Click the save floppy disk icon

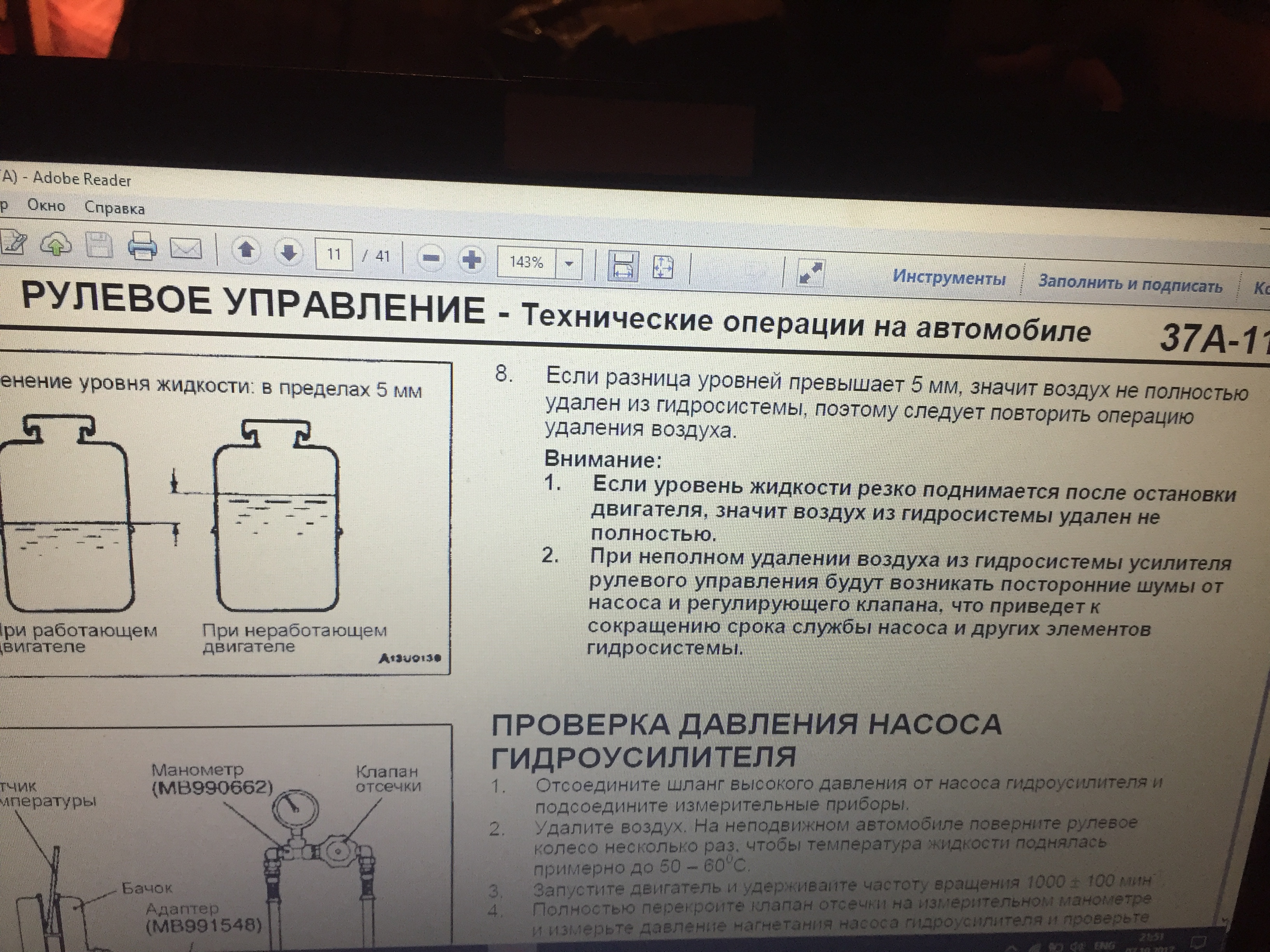coord(99,246)
